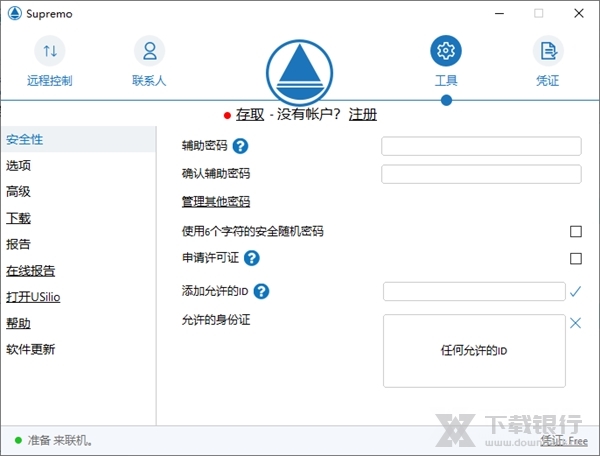Show help for 添加允许的ID
Viewport: 600px width, 456px height.
pos(261,292)
